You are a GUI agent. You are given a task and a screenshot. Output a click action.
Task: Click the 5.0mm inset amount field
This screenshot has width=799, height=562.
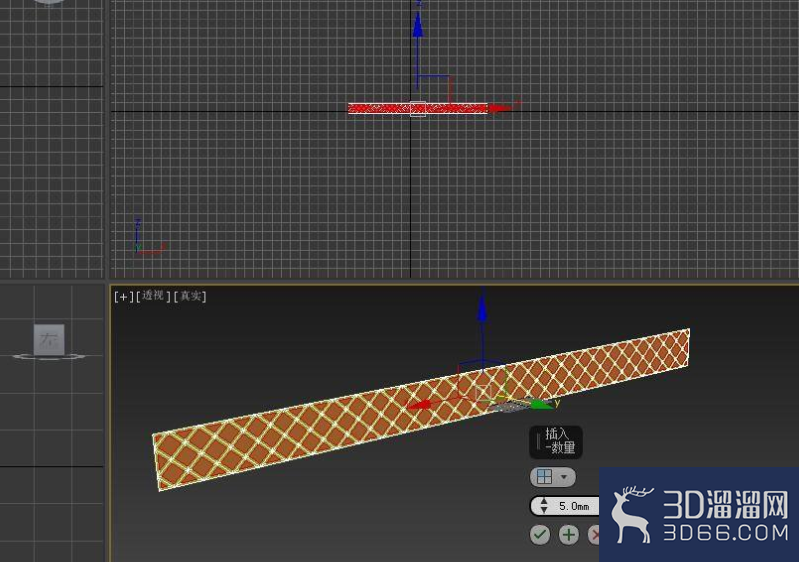click(x=574, y=506)
